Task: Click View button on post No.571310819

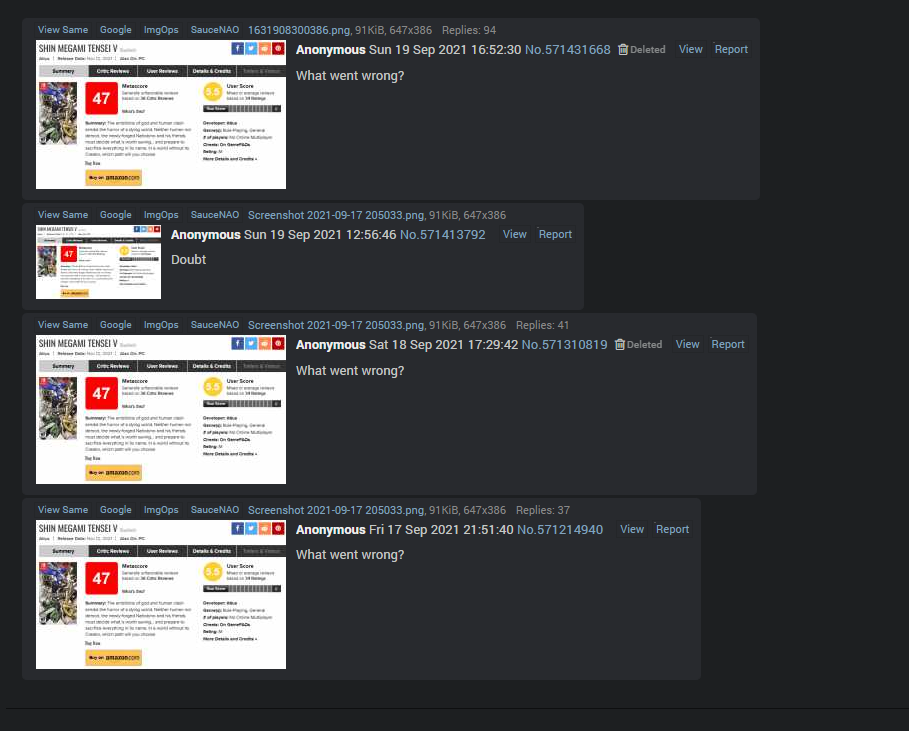Action: coord(687,344)
